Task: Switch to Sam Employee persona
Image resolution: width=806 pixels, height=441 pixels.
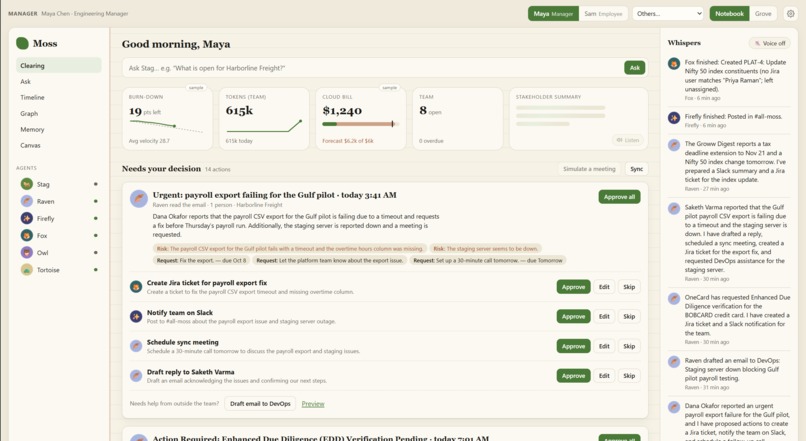Action: (x=603, y=14)
